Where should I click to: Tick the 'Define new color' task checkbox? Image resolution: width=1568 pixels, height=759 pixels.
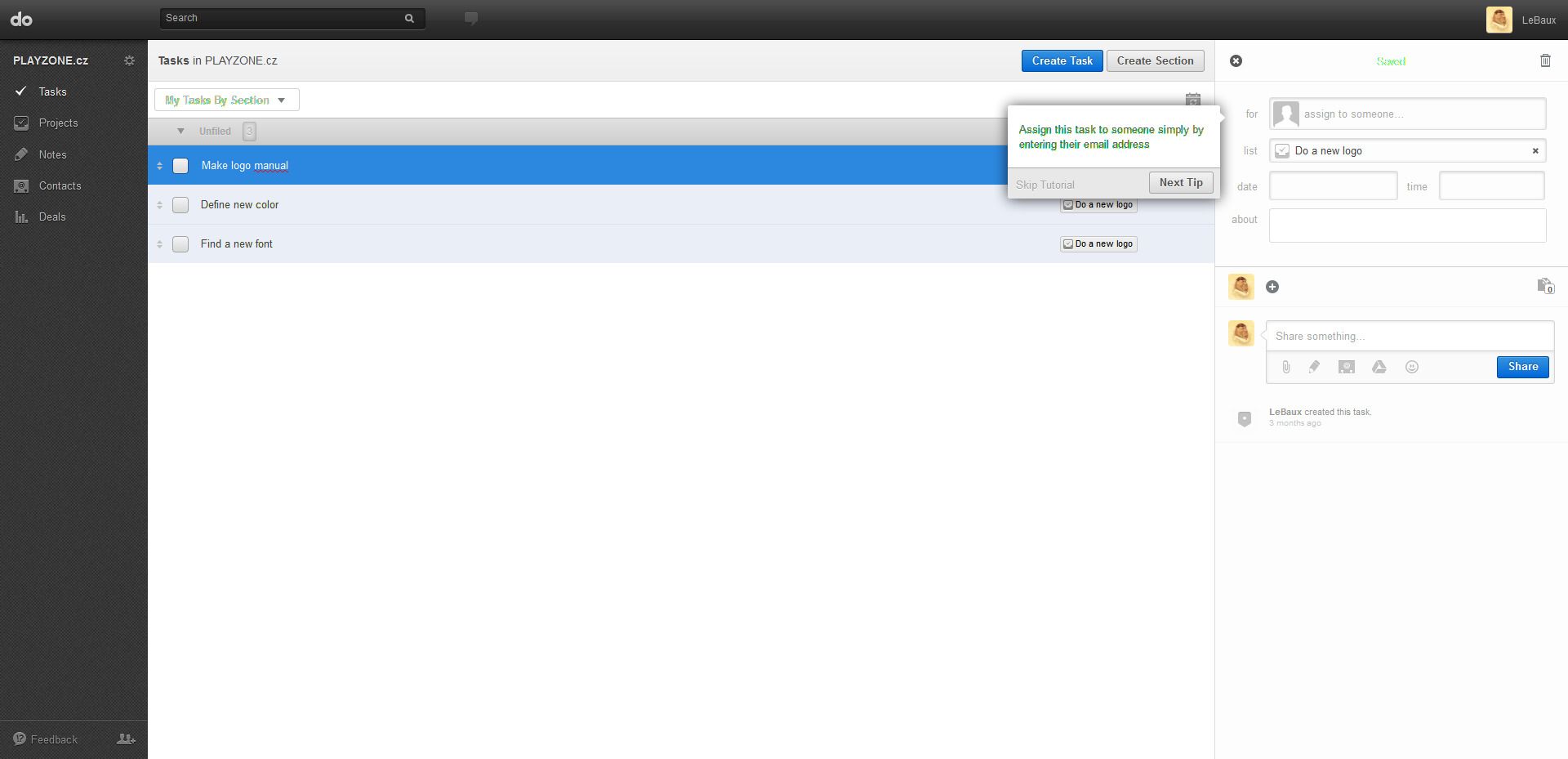pyautogui.click(x=180, y=205)
